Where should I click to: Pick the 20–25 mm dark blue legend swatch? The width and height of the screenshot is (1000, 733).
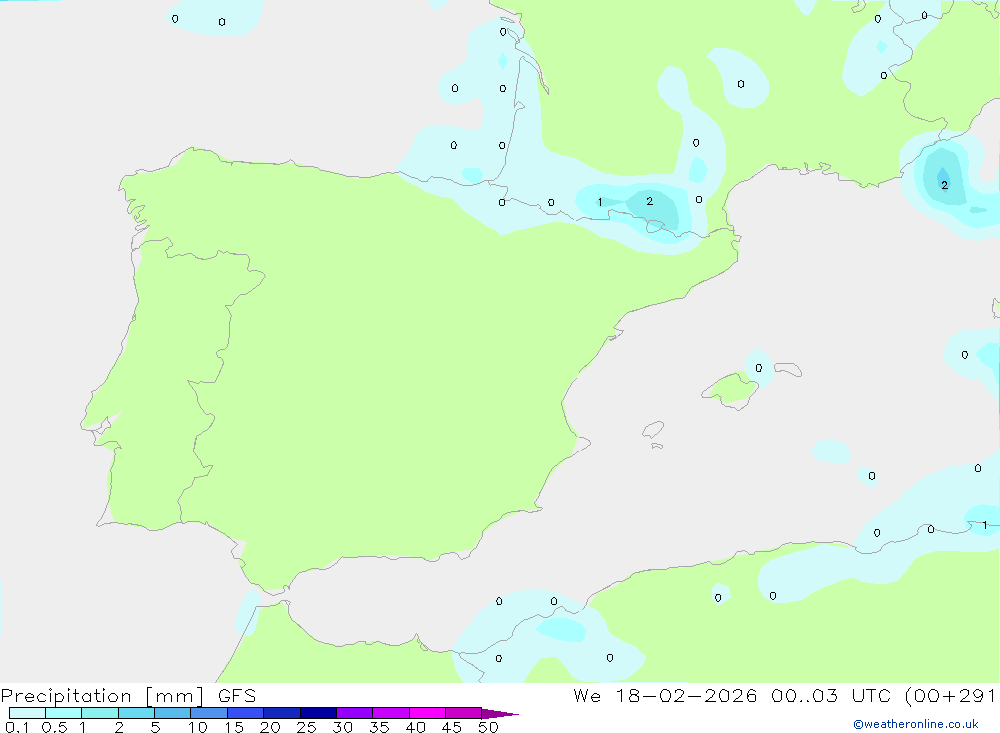click(x=281, y=713)
